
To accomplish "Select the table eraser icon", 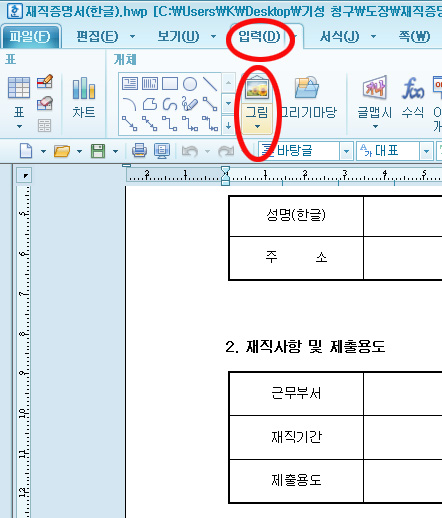I will (x=45, y=103).
